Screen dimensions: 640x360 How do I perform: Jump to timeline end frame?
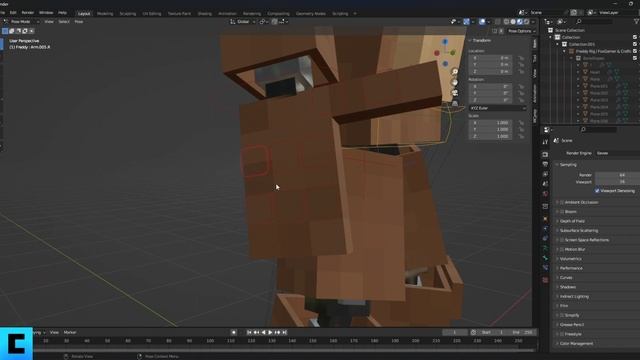(284, 333)
